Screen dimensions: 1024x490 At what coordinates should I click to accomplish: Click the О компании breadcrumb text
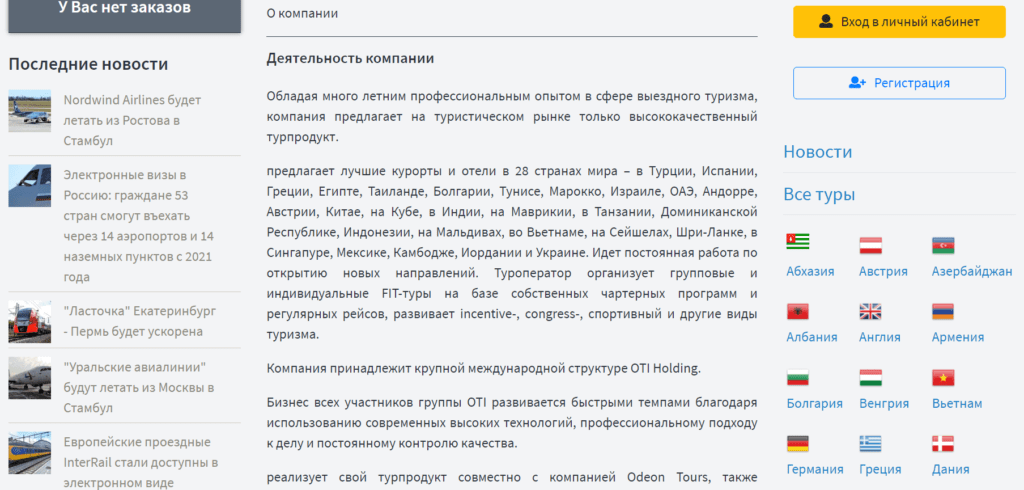coord(302,13)
